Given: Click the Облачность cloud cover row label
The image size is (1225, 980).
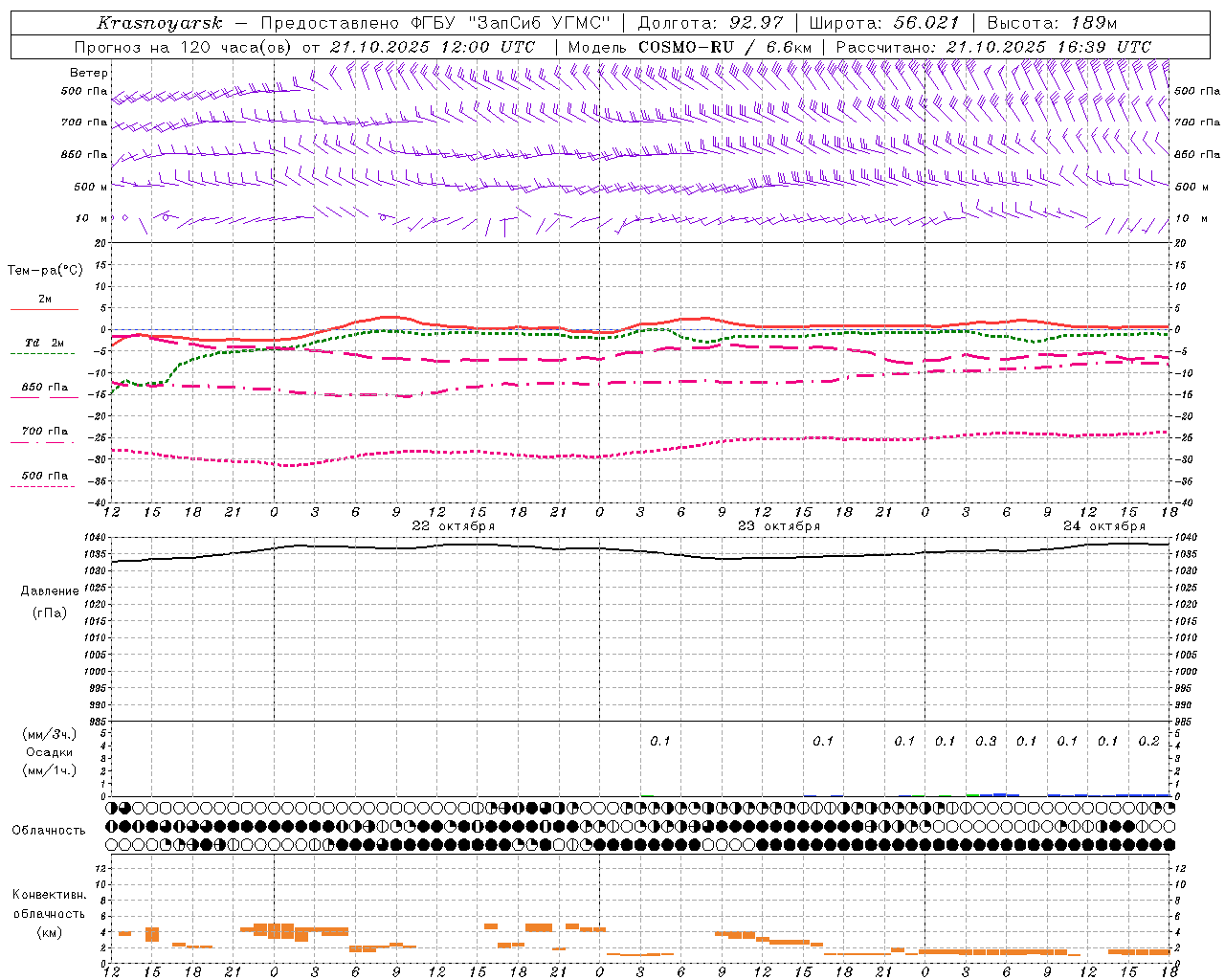Looking at the screenshot, I should [49, 831].
